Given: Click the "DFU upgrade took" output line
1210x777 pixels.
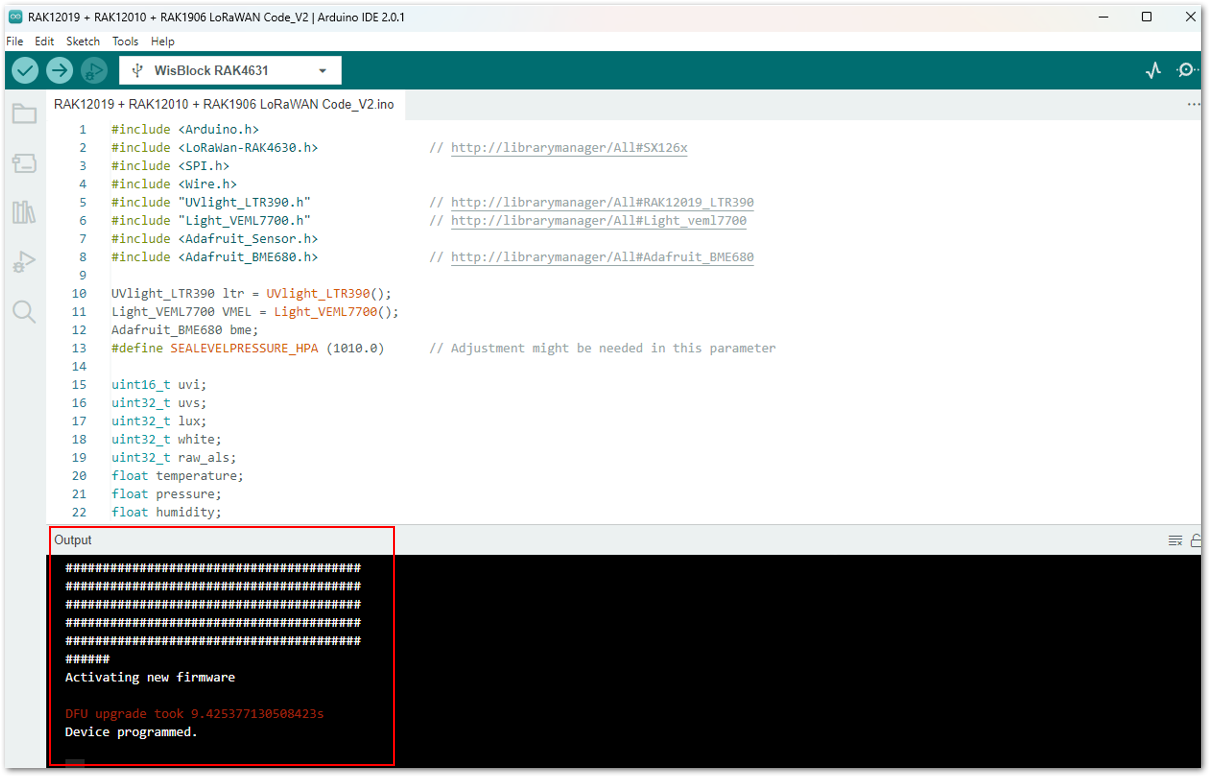Looking at the screenshot, I should [194, 714].
